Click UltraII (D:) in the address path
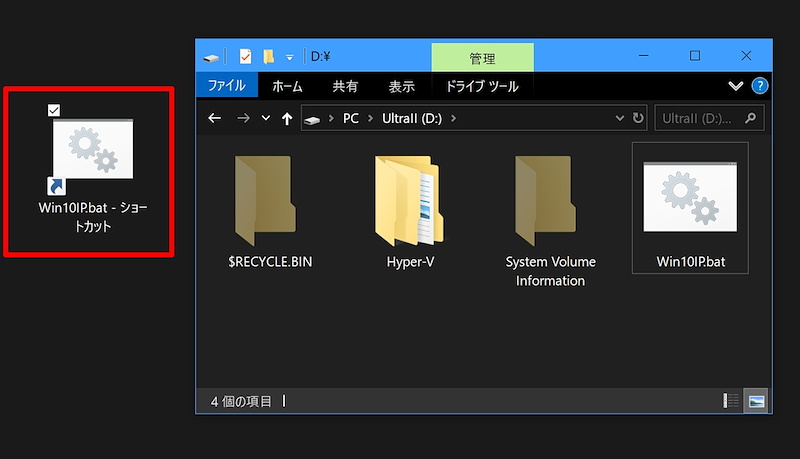Viewport: 800px width, 459px height. click(412, 118)
